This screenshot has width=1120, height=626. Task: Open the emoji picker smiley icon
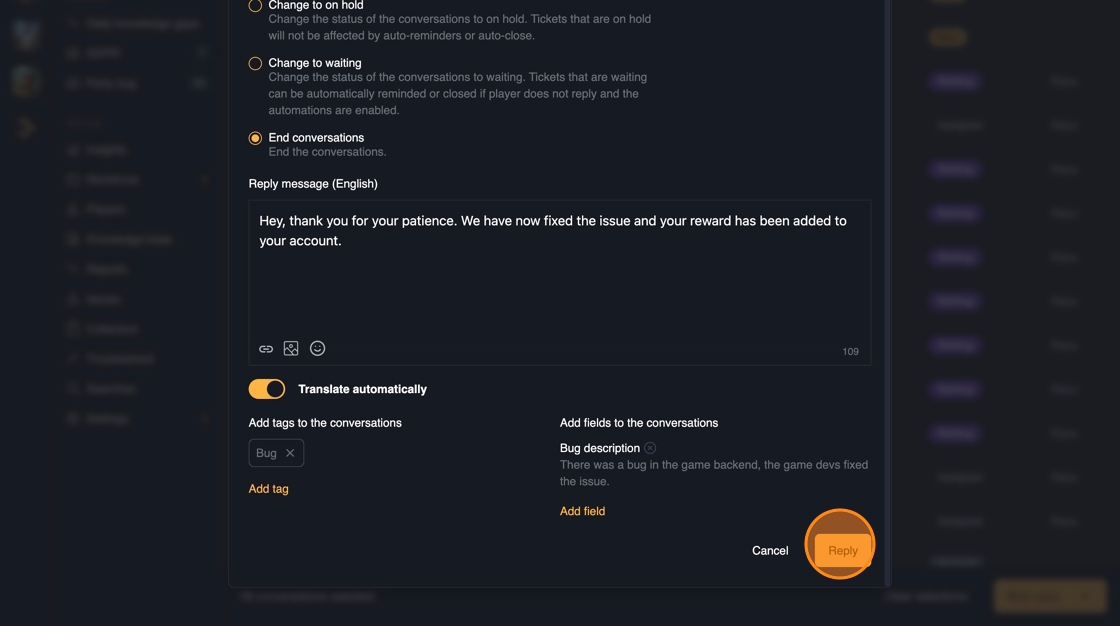pyautogui.click(x=317, y=348)
